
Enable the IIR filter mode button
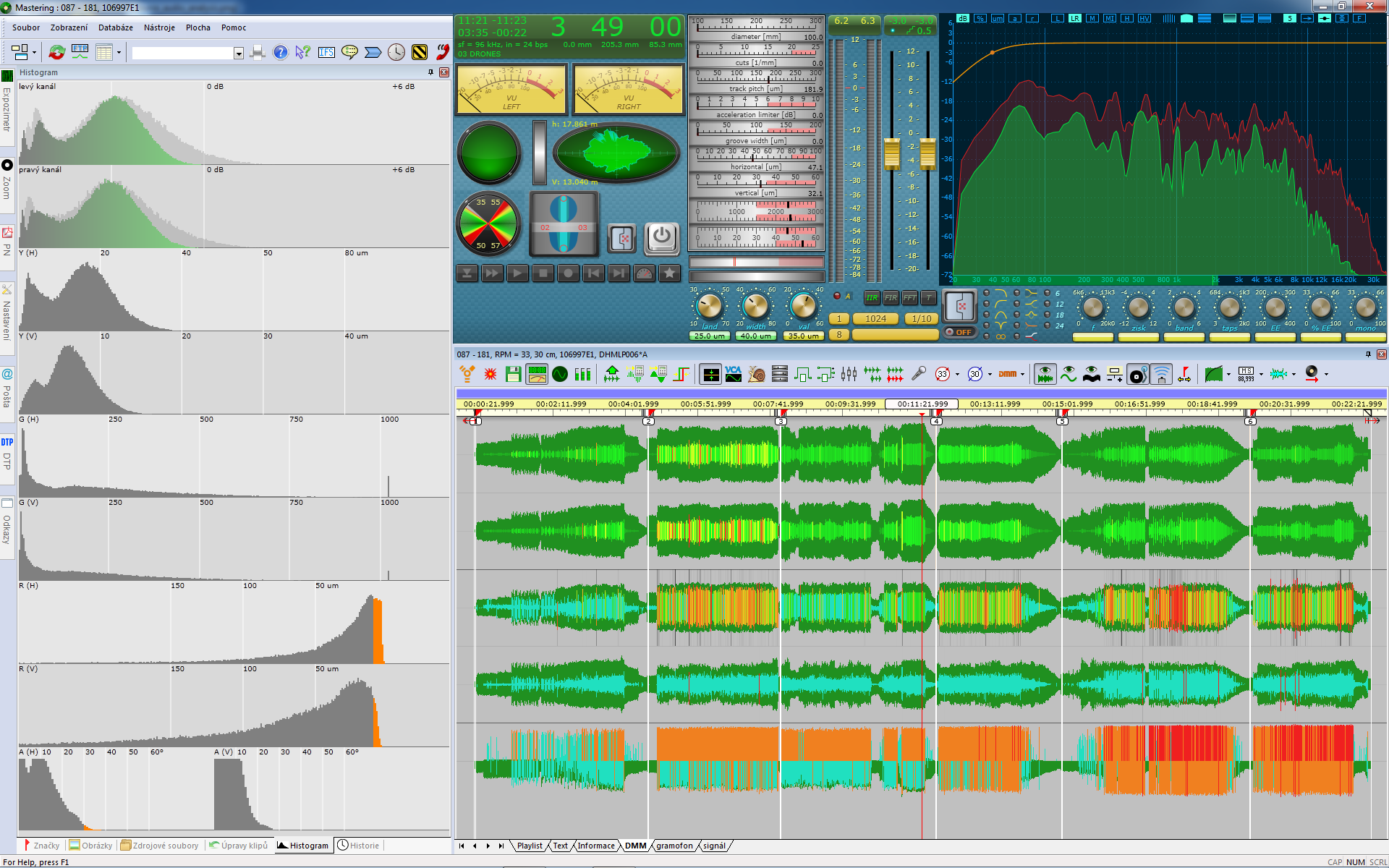(x=872, y=298)
